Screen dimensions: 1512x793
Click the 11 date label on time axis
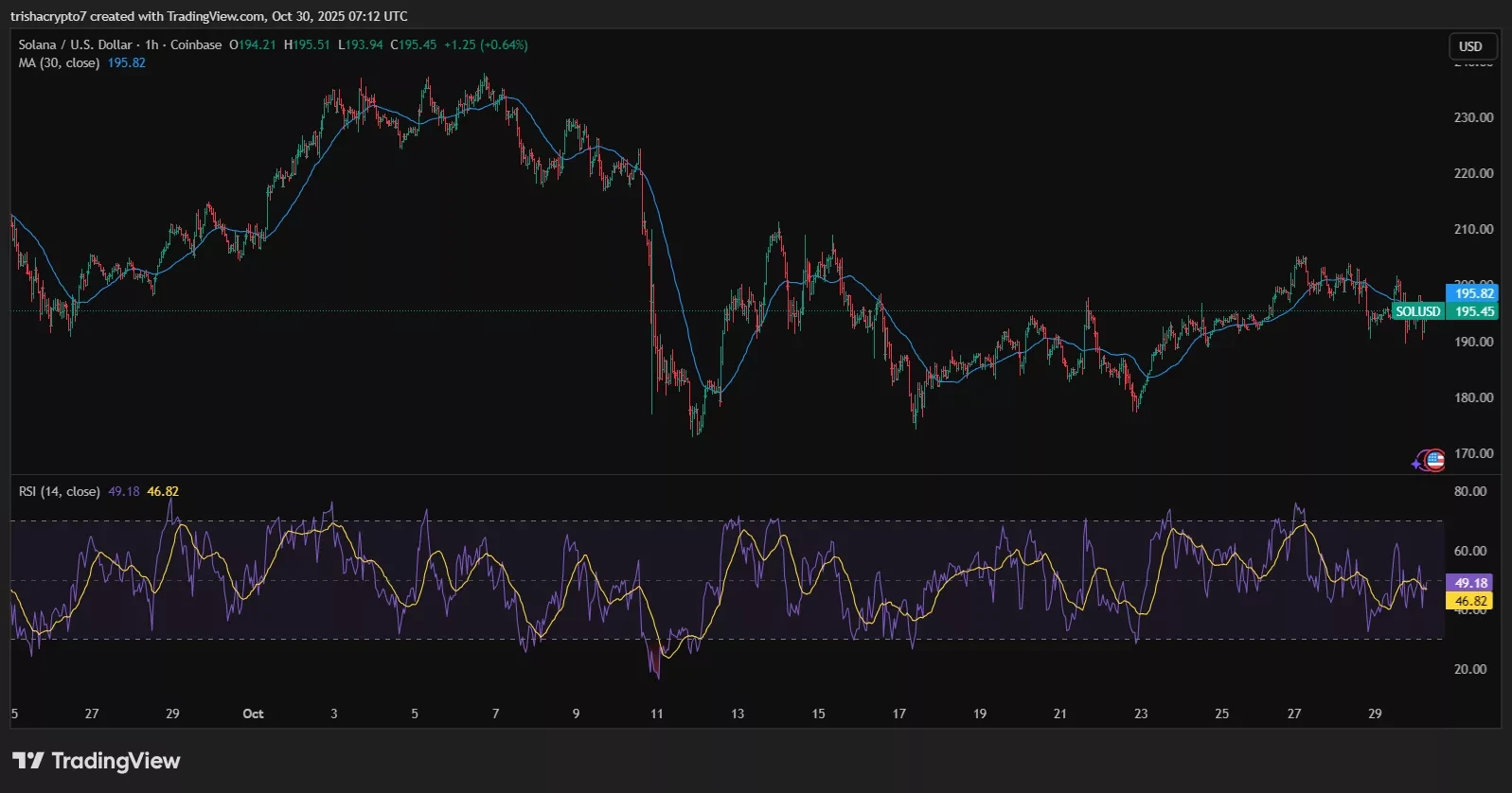(656, 714)
